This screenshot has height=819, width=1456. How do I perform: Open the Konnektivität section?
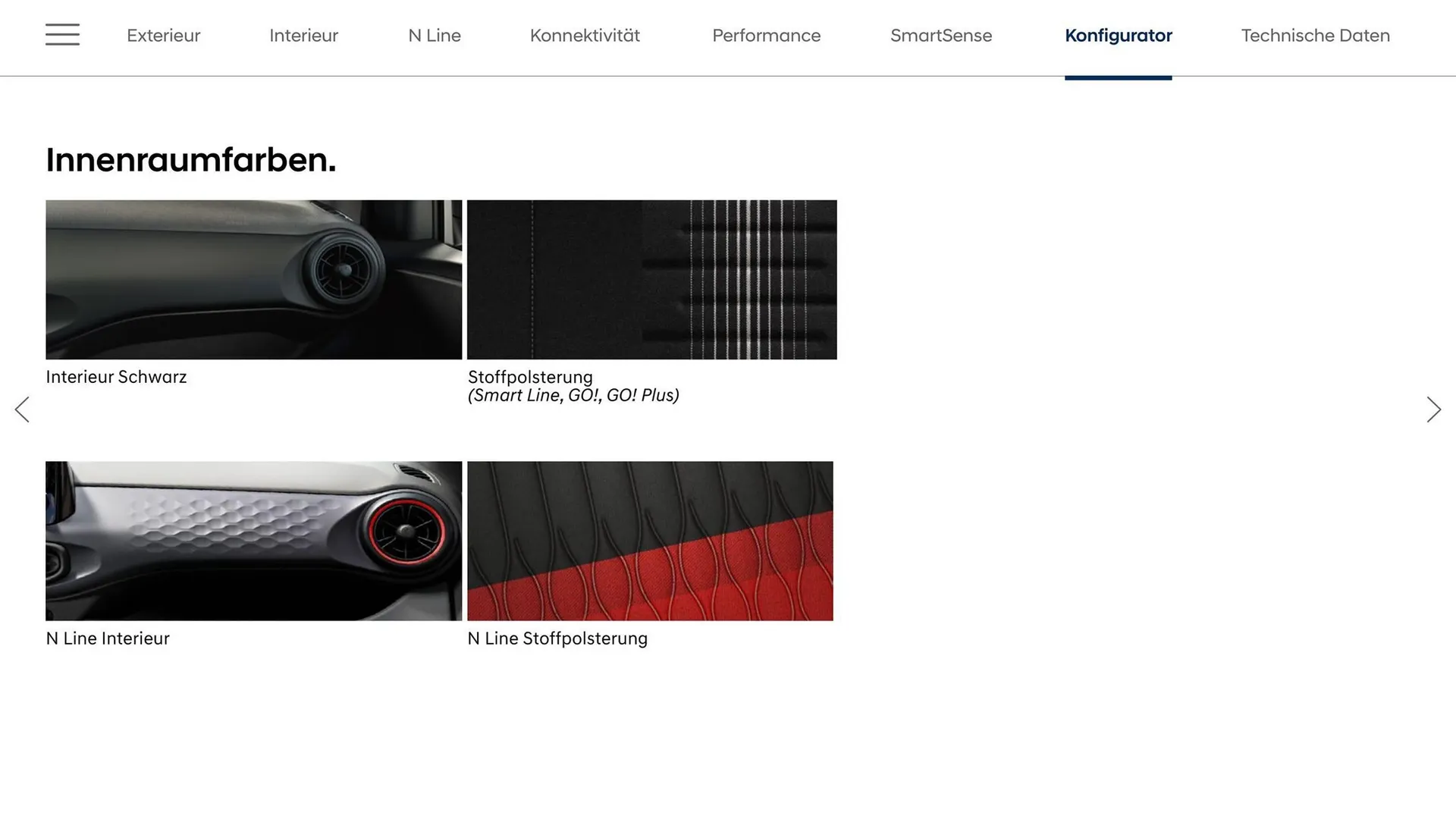tap(585, 36)
